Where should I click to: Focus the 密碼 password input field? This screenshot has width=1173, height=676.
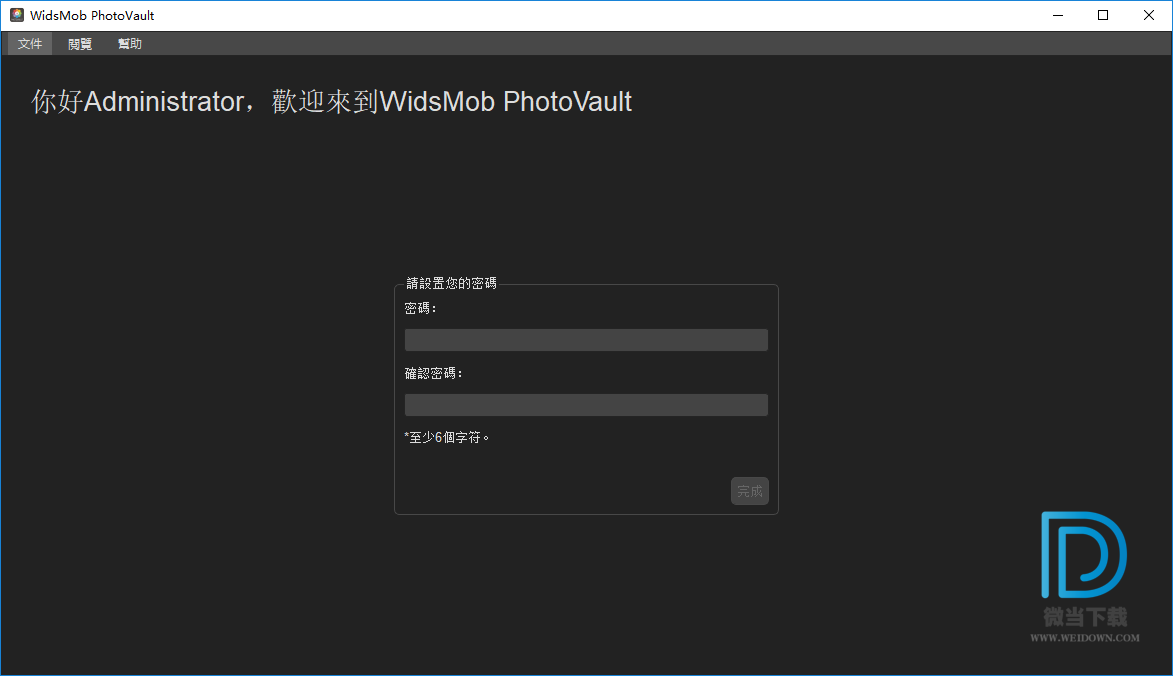[586, 340]
